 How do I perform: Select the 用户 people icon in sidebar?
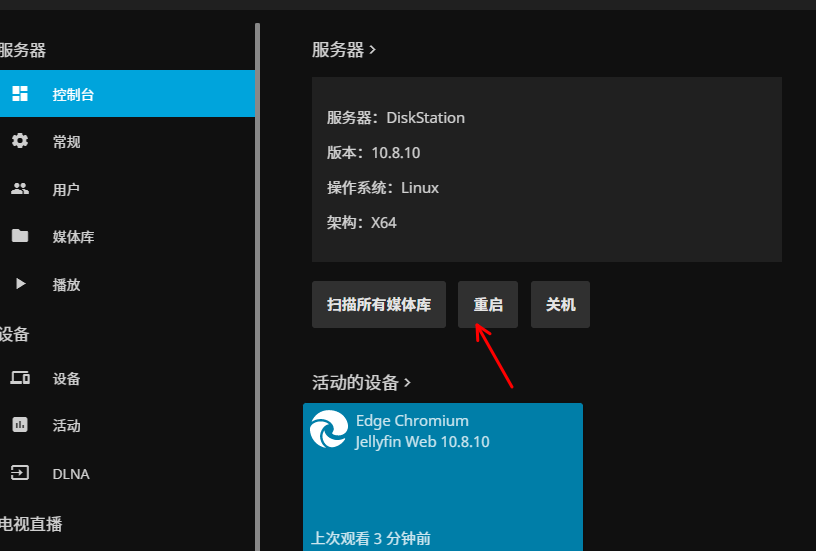tap(20, 189)
